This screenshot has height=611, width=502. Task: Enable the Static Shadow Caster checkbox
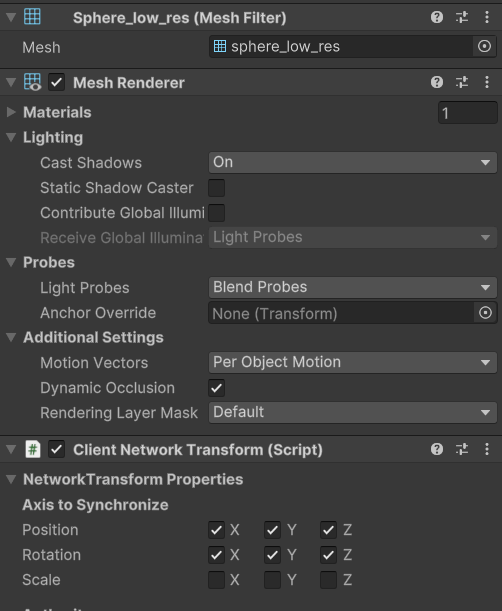tap(216, 188)
